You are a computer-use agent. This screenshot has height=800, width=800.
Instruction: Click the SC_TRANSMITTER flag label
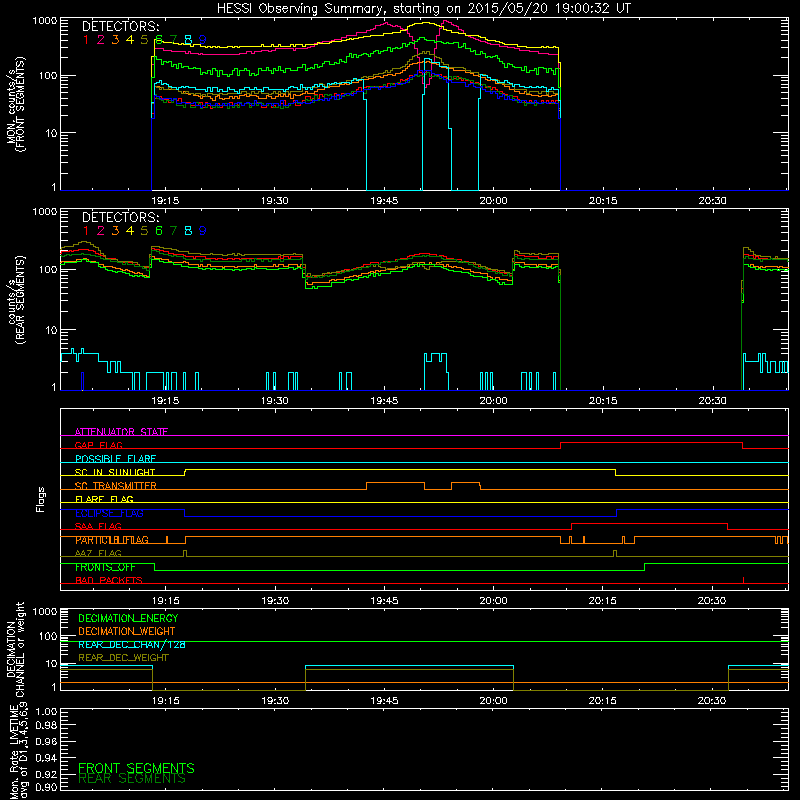[116, 486]
